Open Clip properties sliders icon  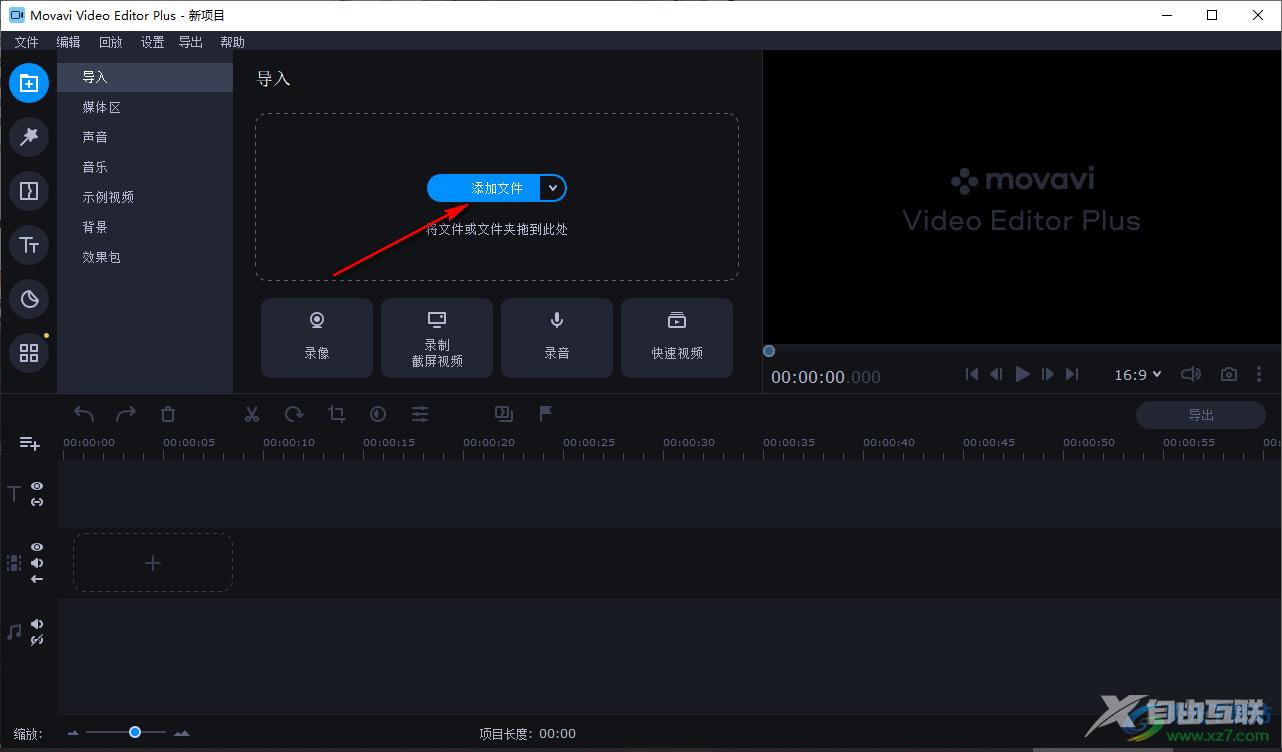click(420, 414)
